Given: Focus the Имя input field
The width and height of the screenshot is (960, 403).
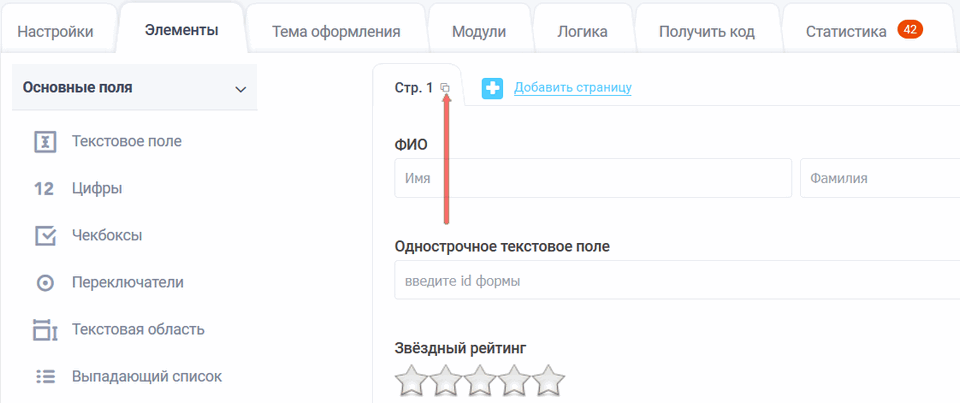Looking at the screenshot, I should pos(593,178).
